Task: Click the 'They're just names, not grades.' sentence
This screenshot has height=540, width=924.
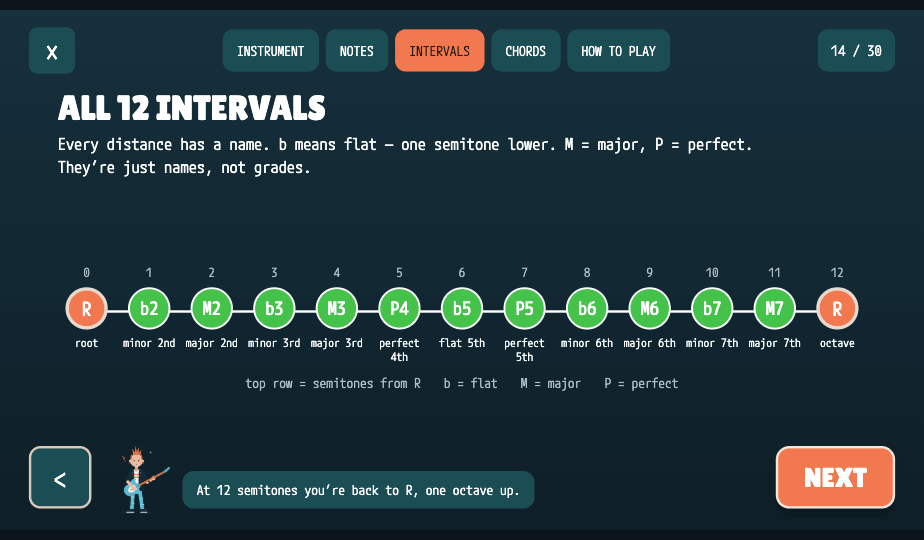Action: point(184,168)
